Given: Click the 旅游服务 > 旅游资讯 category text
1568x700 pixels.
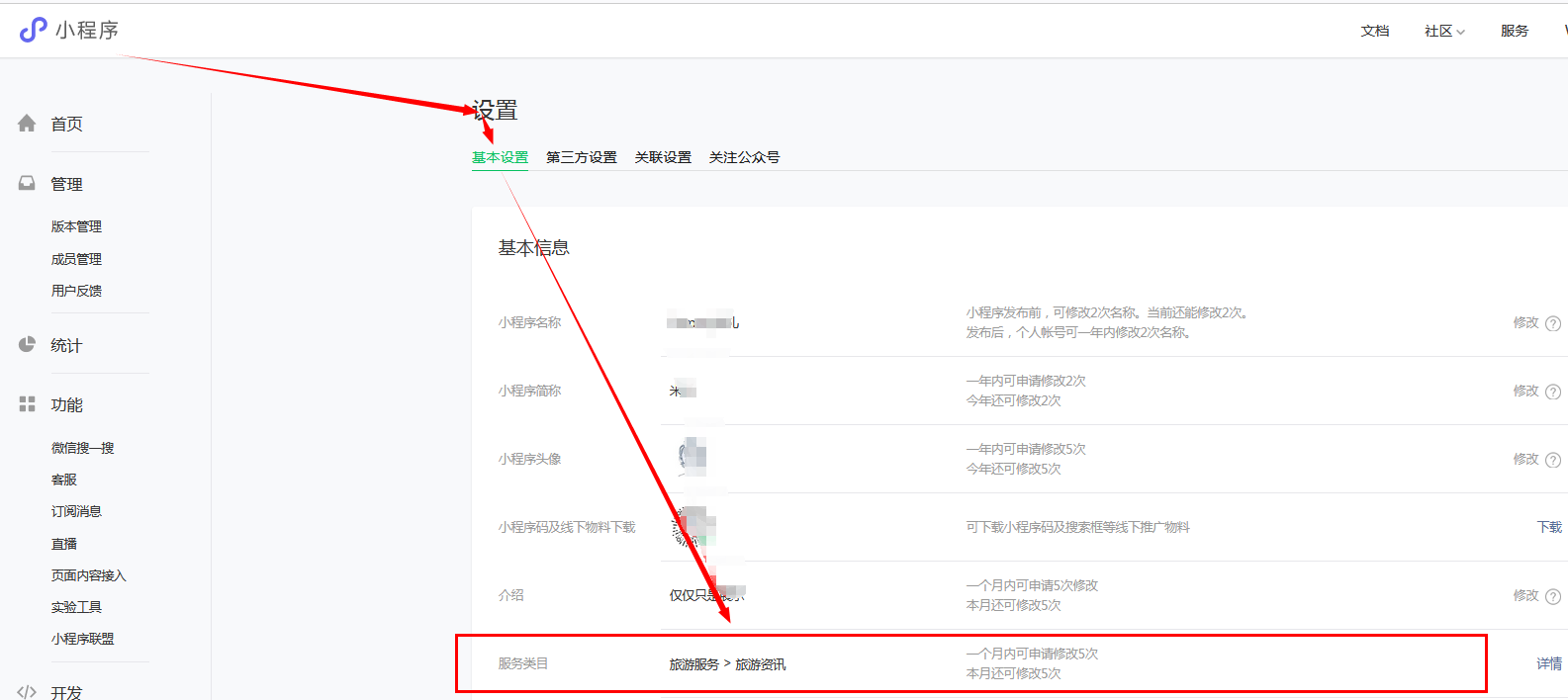Looking at the screenshot, I should [x=727, y=664].
